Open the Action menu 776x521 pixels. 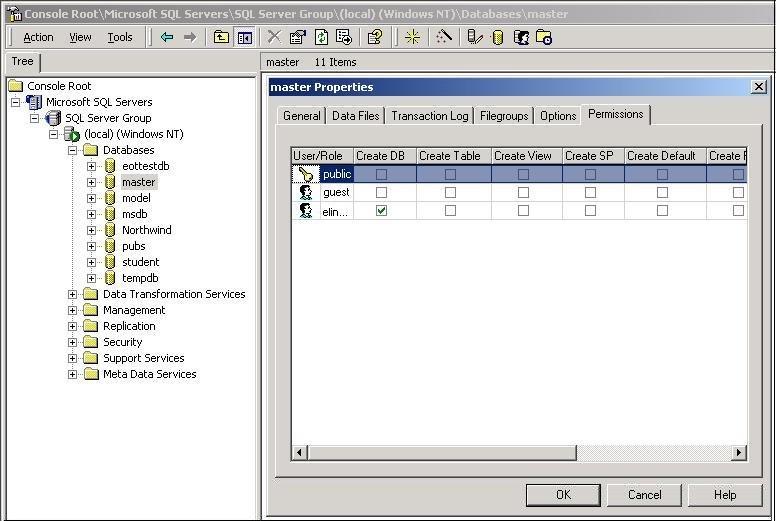click(x=38, y=37)
